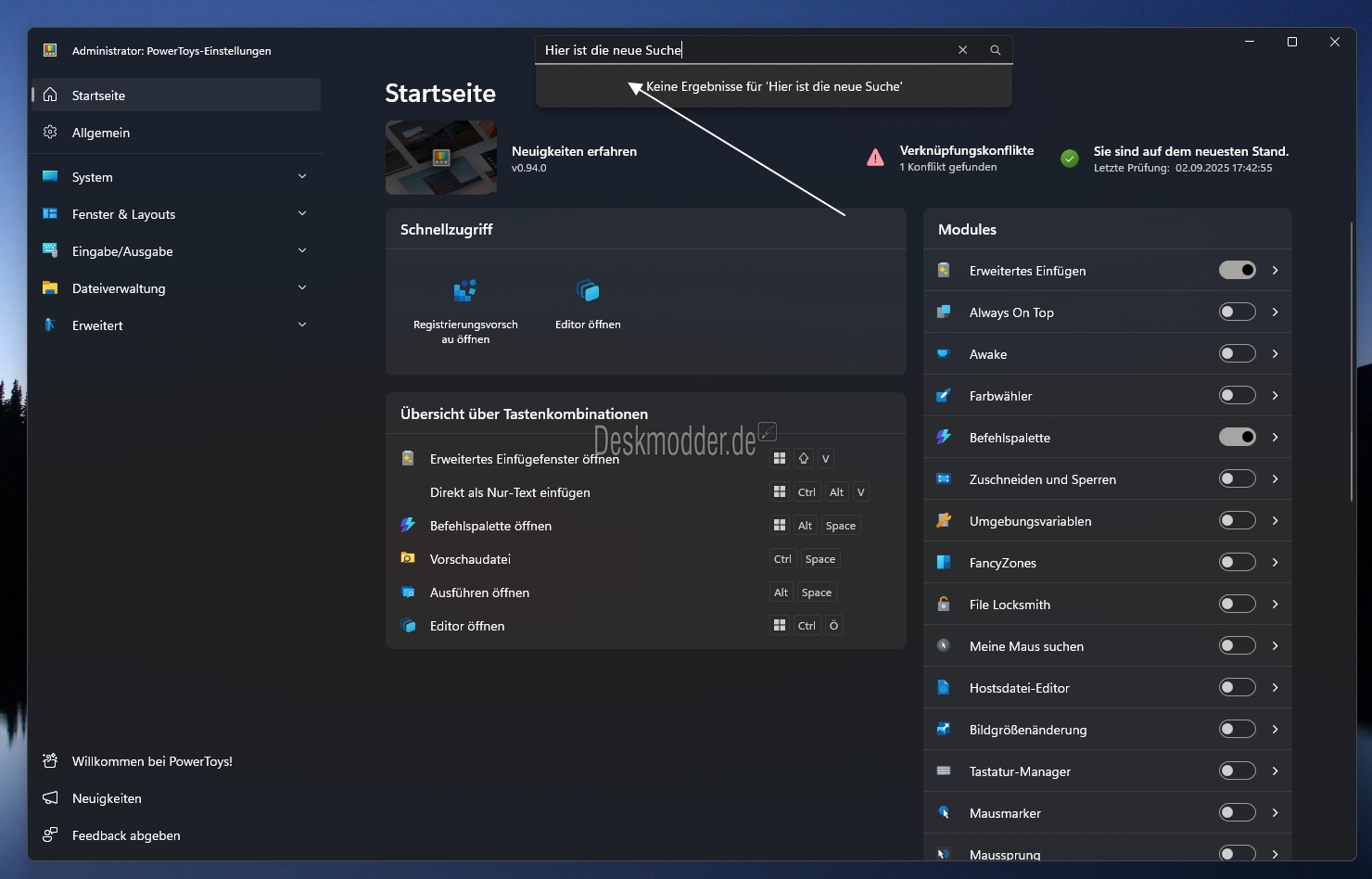Click the Umgebungsvariablen module icon
This screenshot has height=879, width=1372.
[944, 520]
